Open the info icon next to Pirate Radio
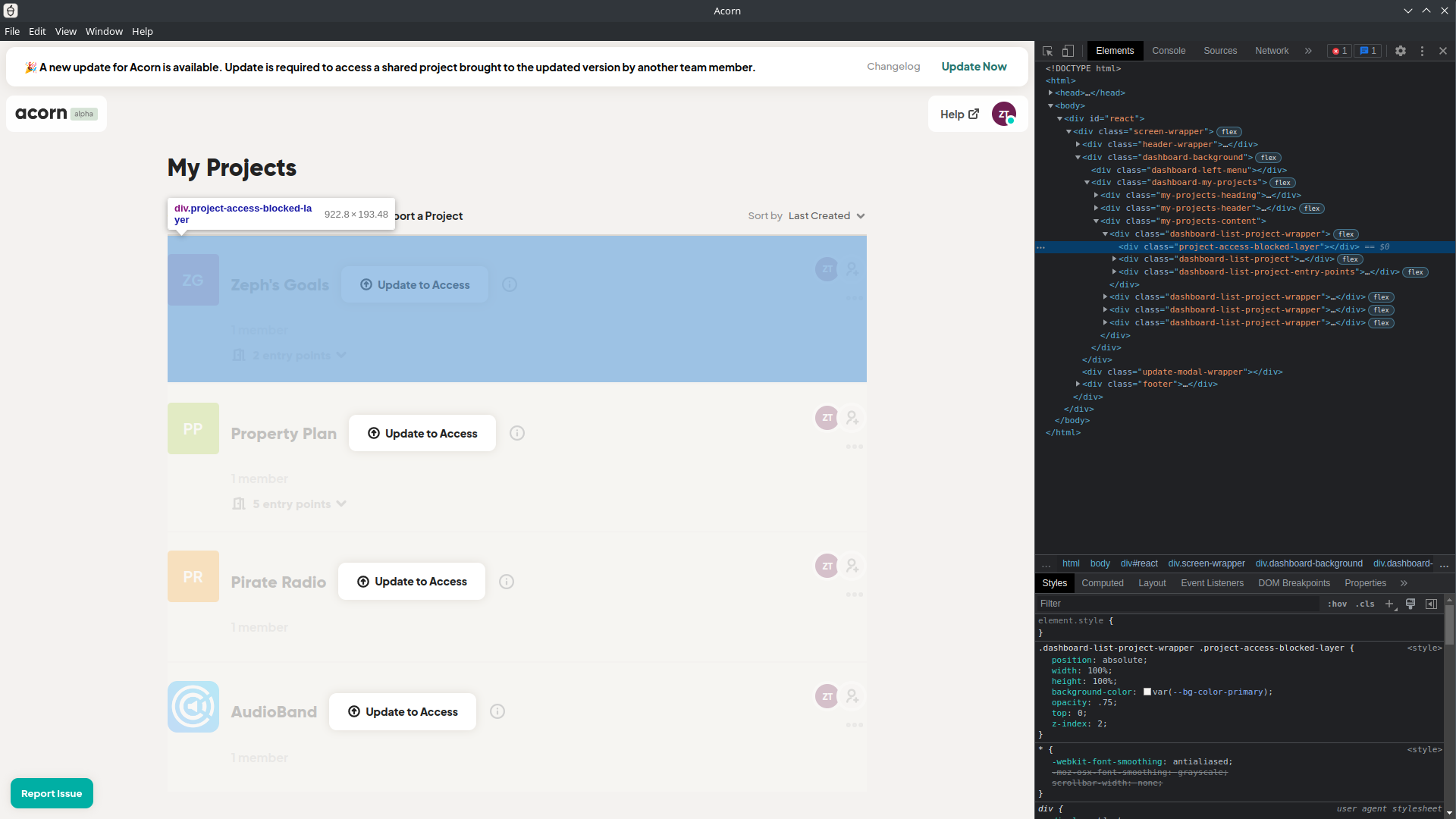The image size is (1456, 819). coord(505,582)
